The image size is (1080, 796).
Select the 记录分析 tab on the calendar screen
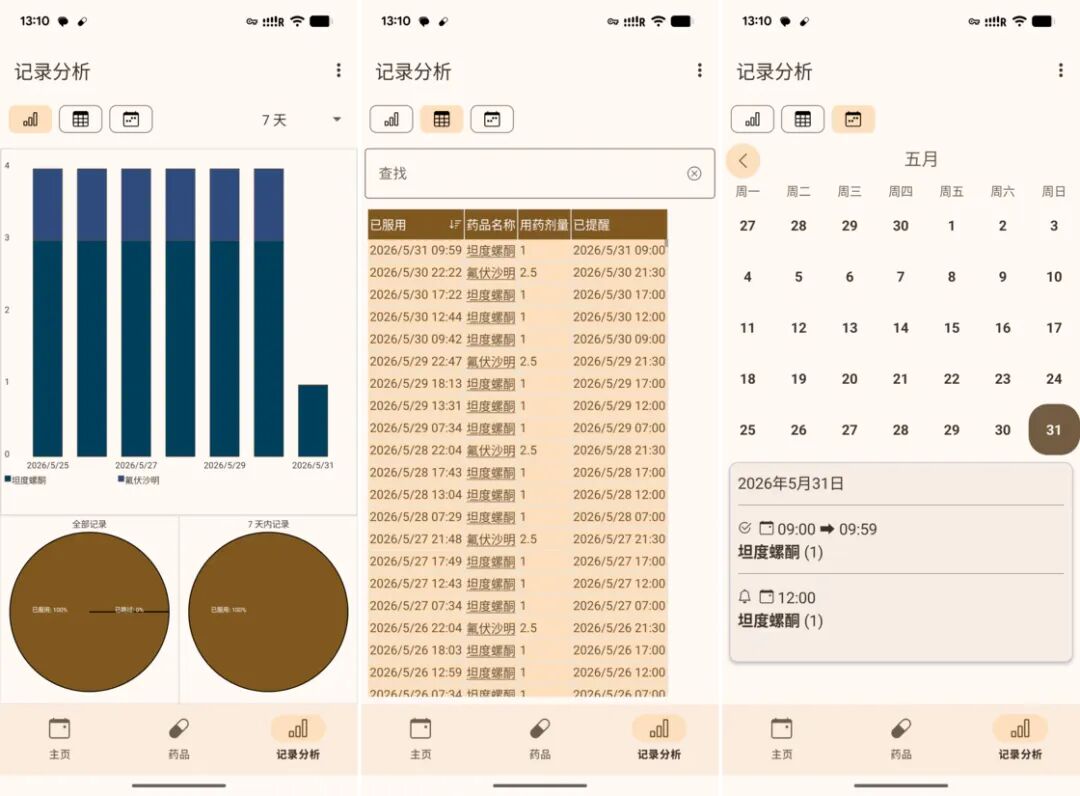pyautogui.click(x=1020, y=737)
